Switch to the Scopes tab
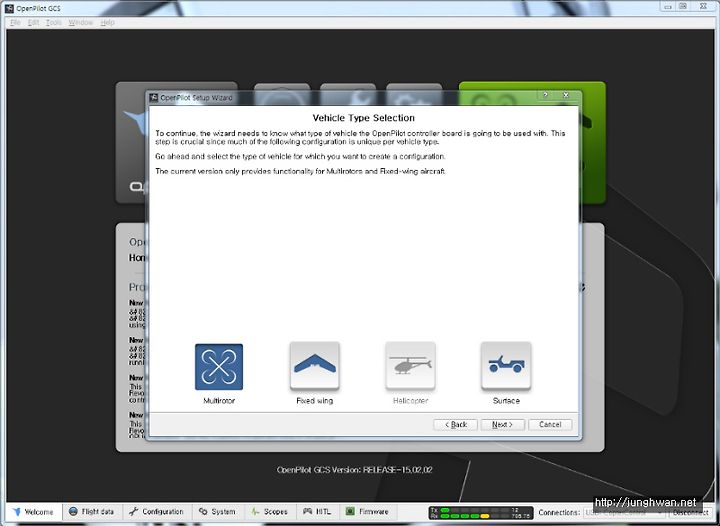The width and height of the screenshot is (720, 526). pos(269,511)
